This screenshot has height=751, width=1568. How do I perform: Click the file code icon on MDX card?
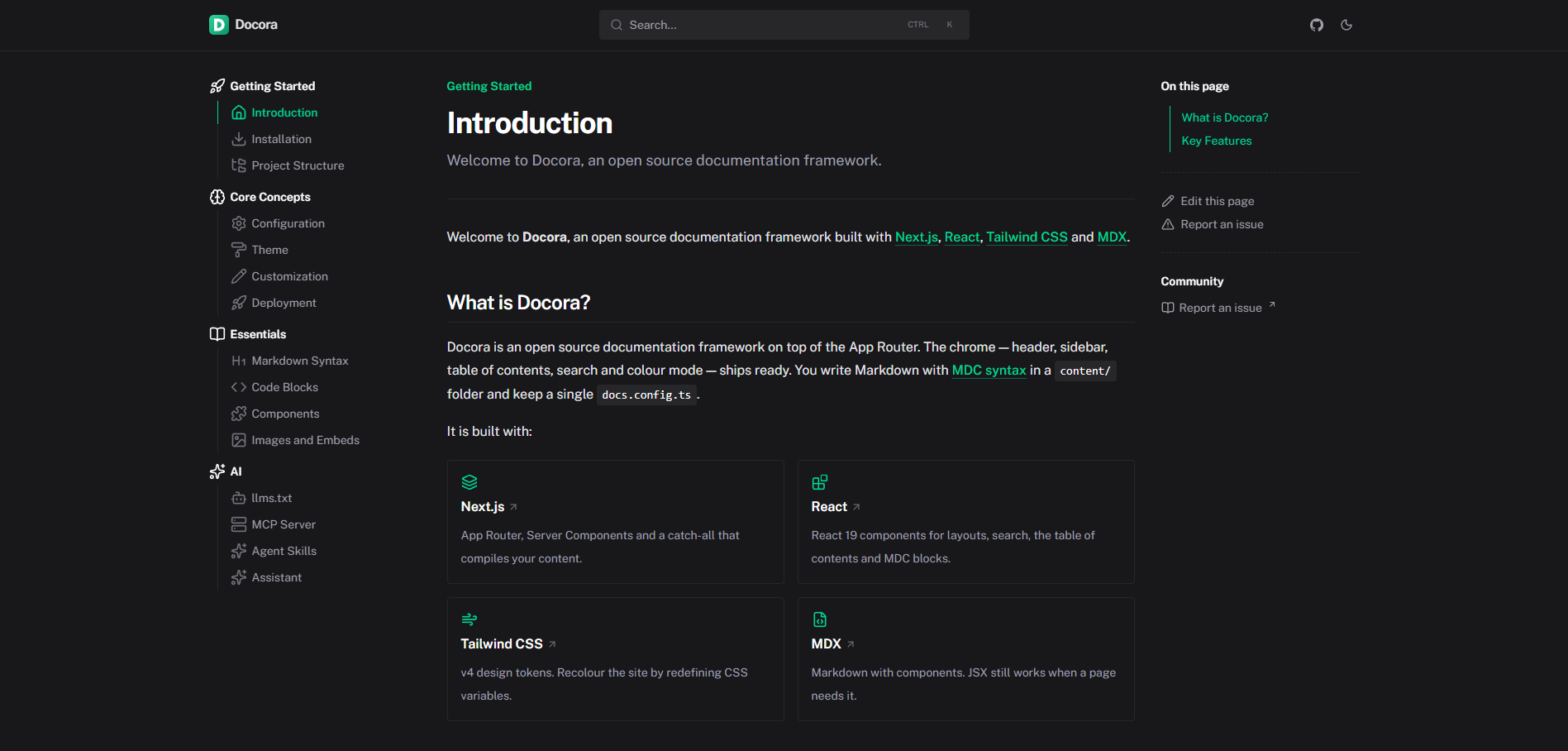820,619
